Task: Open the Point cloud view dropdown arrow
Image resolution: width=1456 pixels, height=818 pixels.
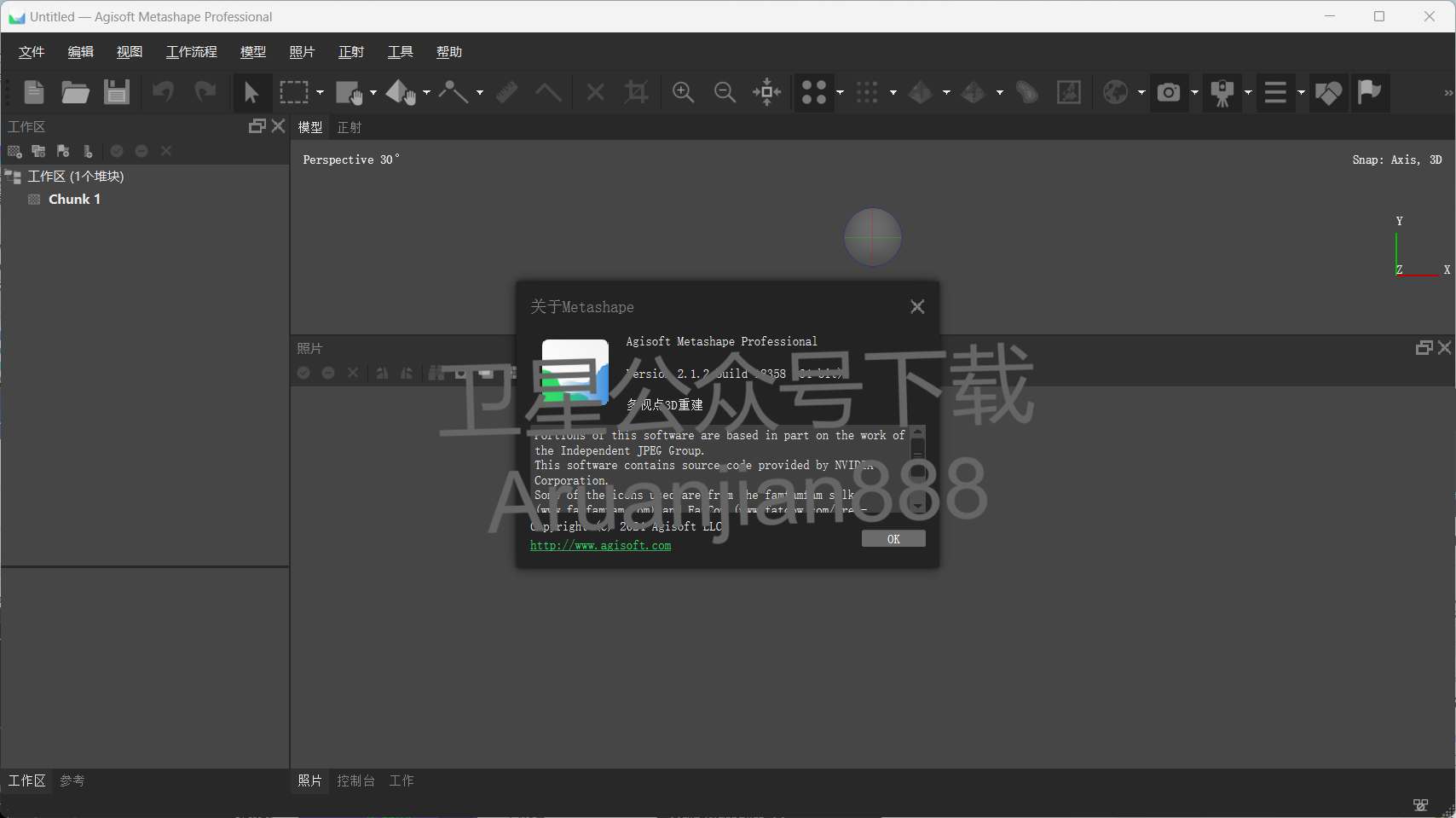Action: (x=893, y=92)
